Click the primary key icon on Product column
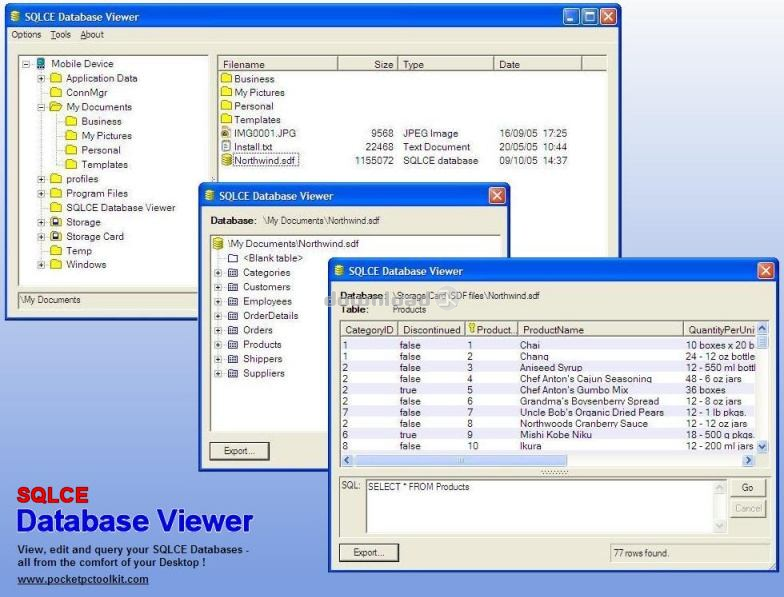This screenshot has height=597, width=784. coord(472,328)
